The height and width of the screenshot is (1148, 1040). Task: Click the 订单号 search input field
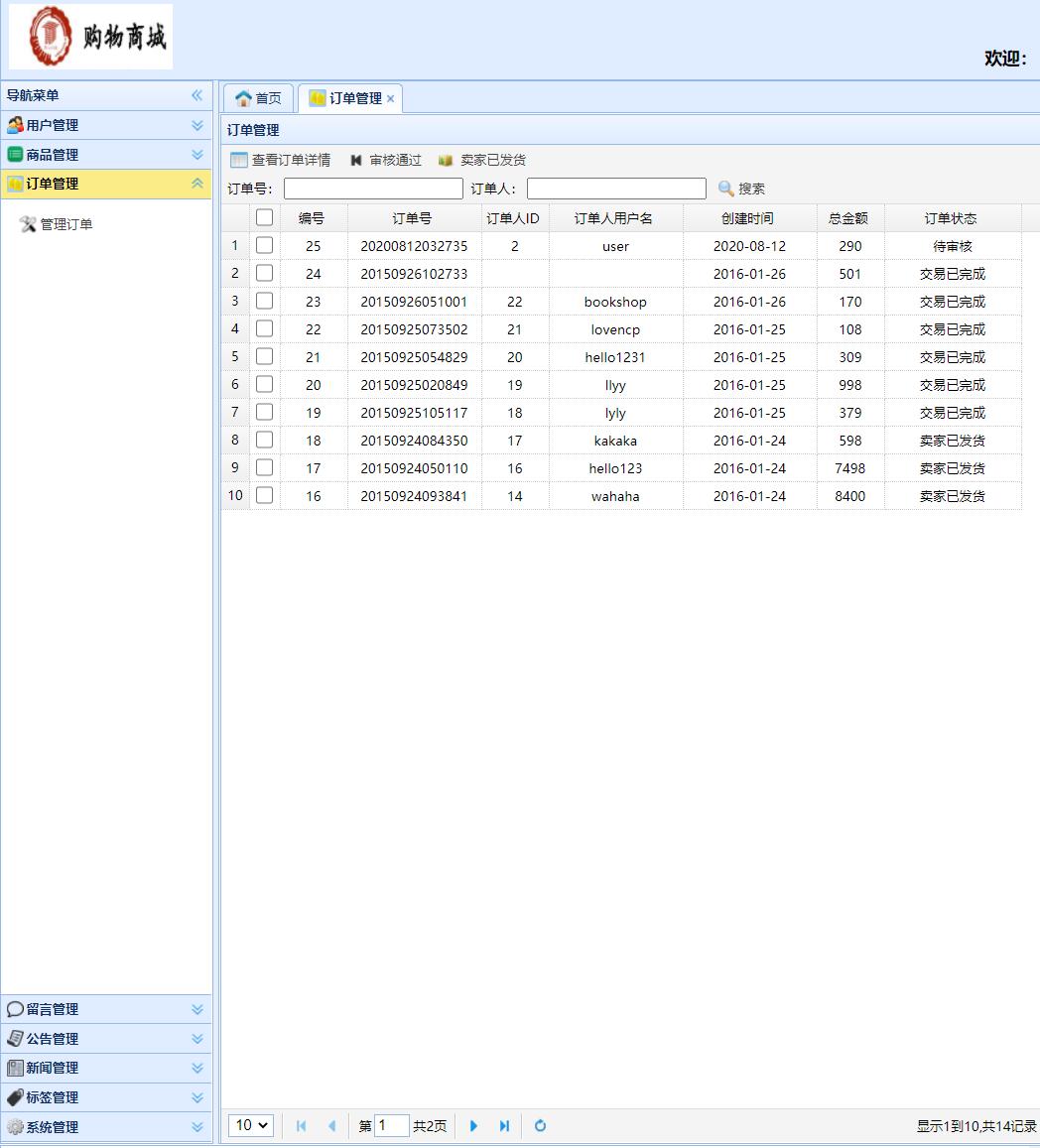(x=373, y=189)
